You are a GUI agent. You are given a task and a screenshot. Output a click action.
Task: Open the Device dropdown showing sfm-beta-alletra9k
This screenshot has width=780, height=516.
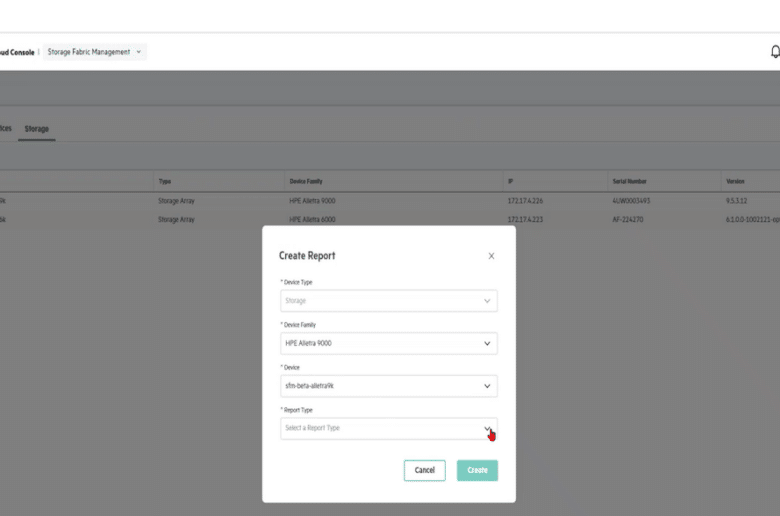click(x=389, y=386)
